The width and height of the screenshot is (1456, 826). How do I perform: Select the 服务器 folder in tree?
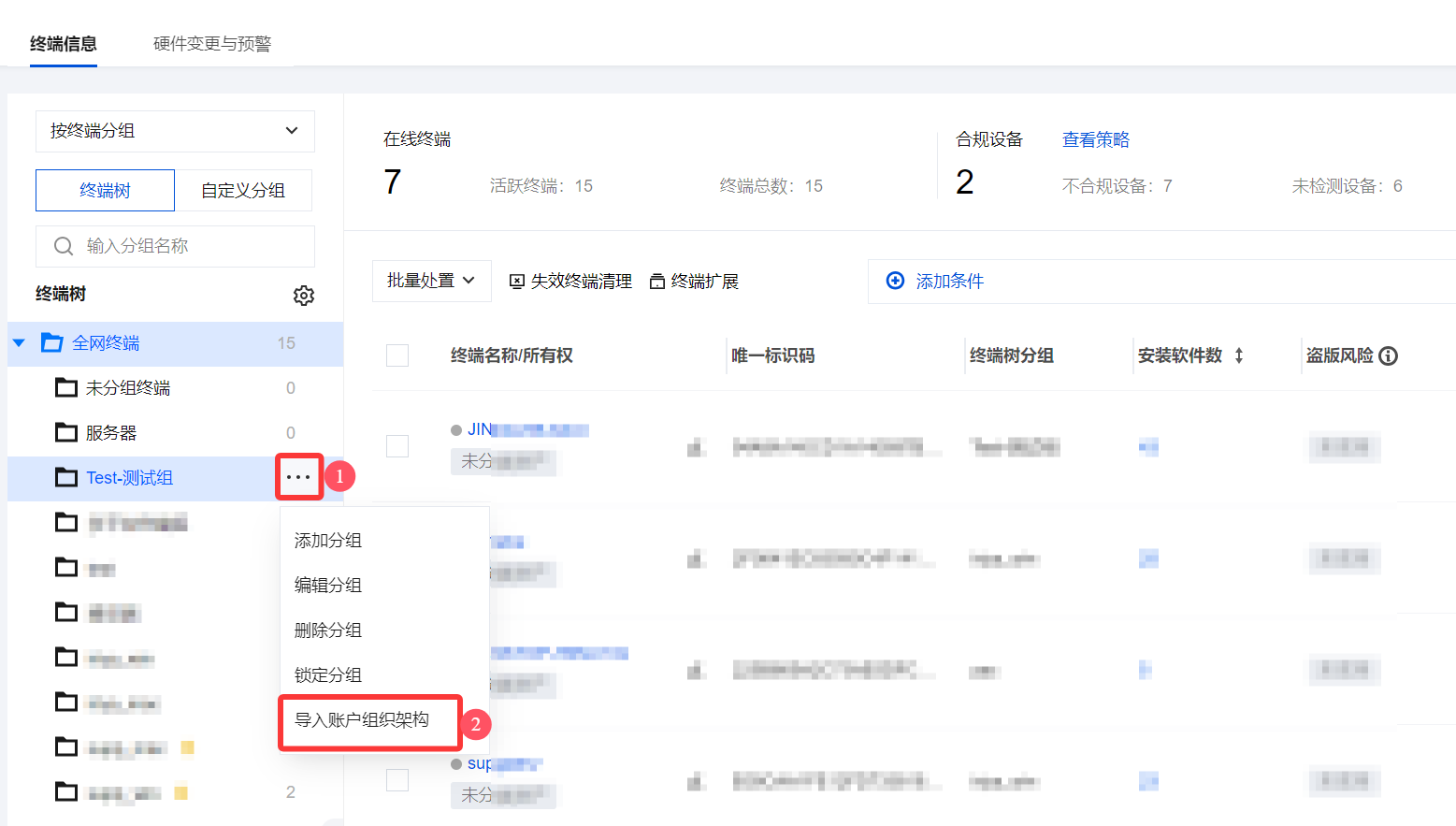[110, 433]
